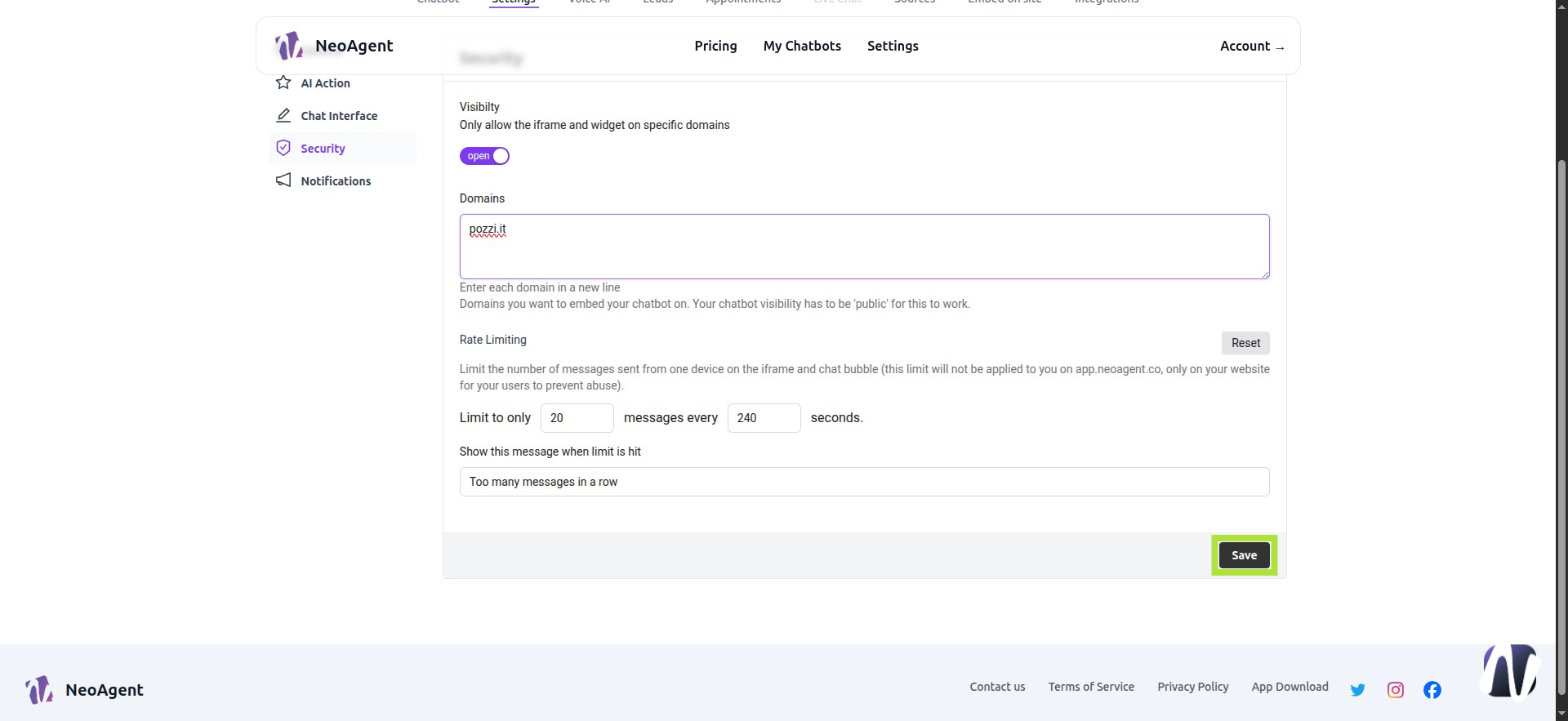This screenshot has height=721, width=1568.
Task: Click the NeoAgent logo in header
Action: [x=333, y=46]
